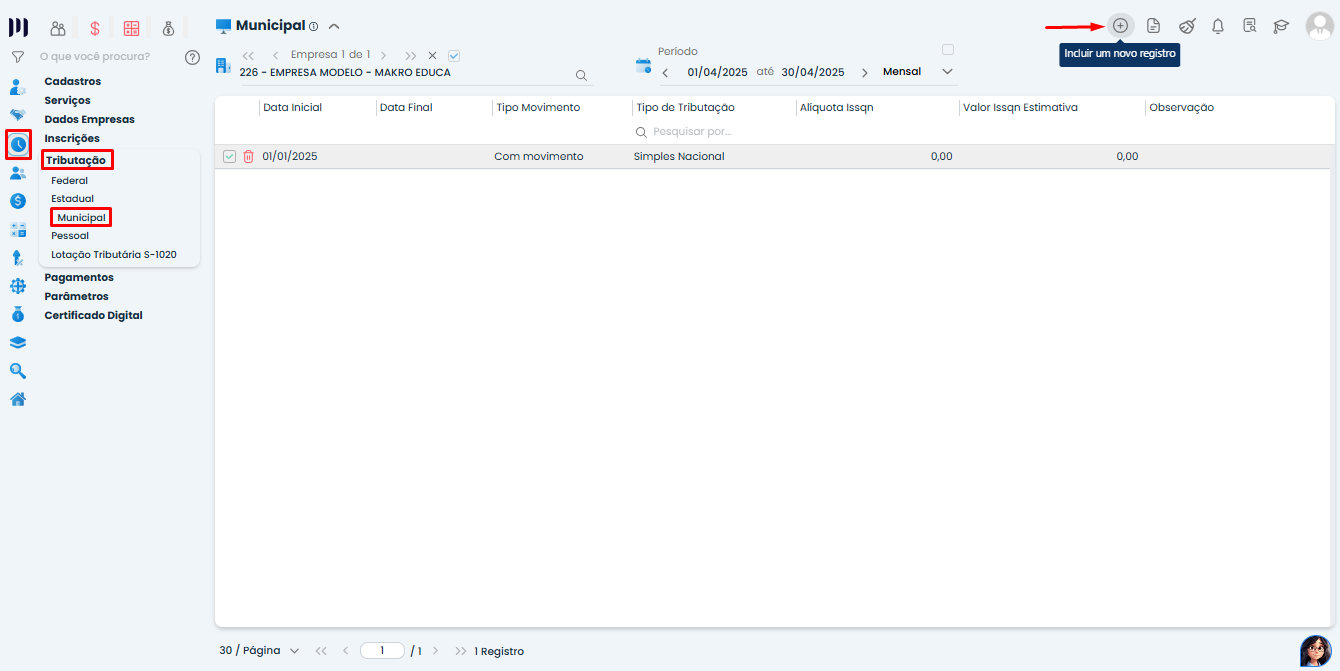The image size is (1340, 671).
Task: Collapse the Municipal title chevron
Action: point(334,27)
